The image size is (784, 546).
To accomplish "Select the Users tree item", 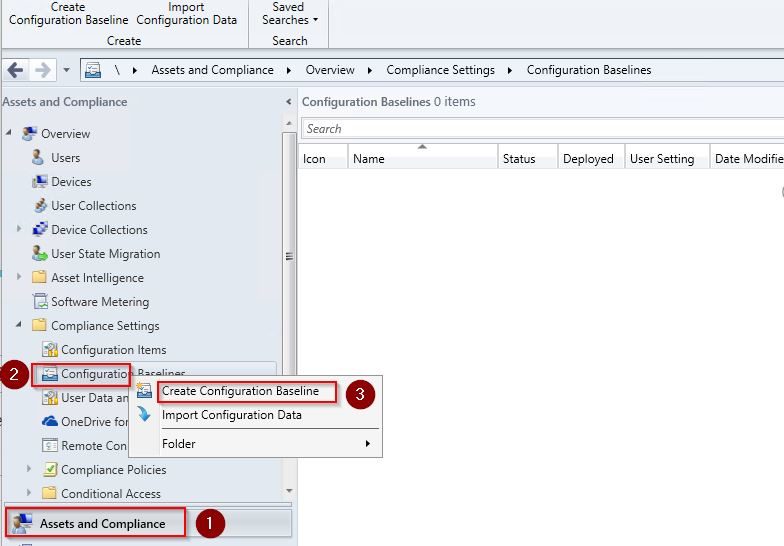I will coord(66,158).
